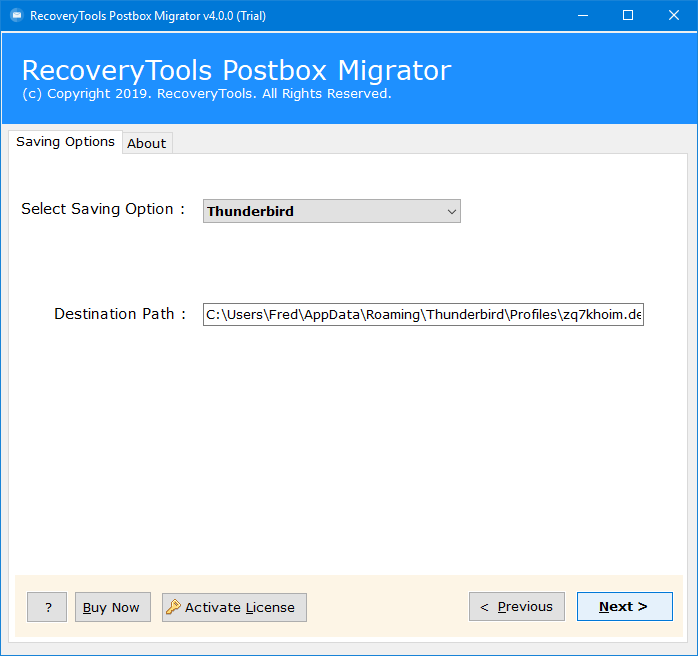Click the app icon in title bar
This screenshot has width=698, height=656.
[16, 16]
